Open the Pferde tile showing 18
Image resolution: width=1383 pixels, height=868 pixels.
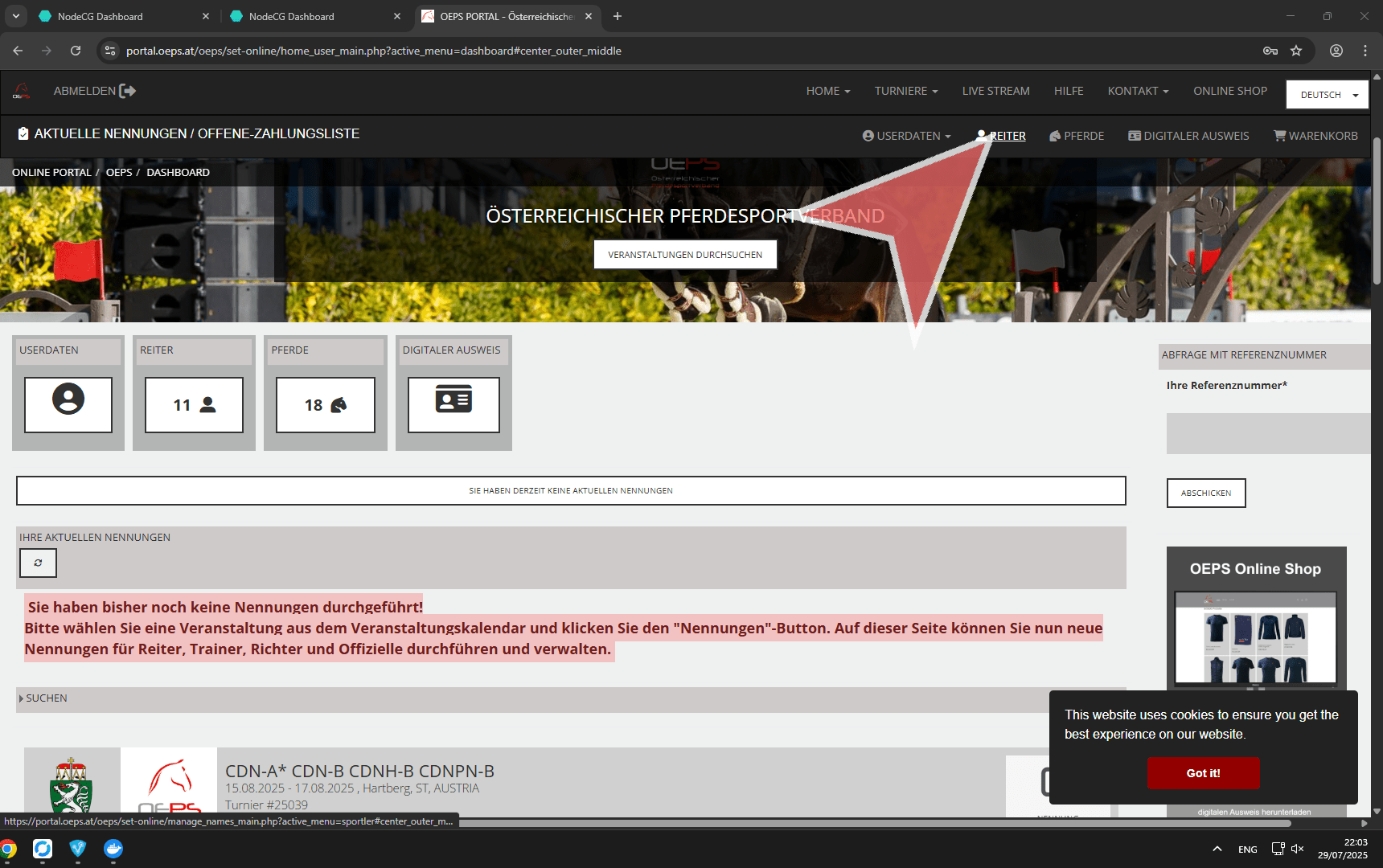point(325,404)
